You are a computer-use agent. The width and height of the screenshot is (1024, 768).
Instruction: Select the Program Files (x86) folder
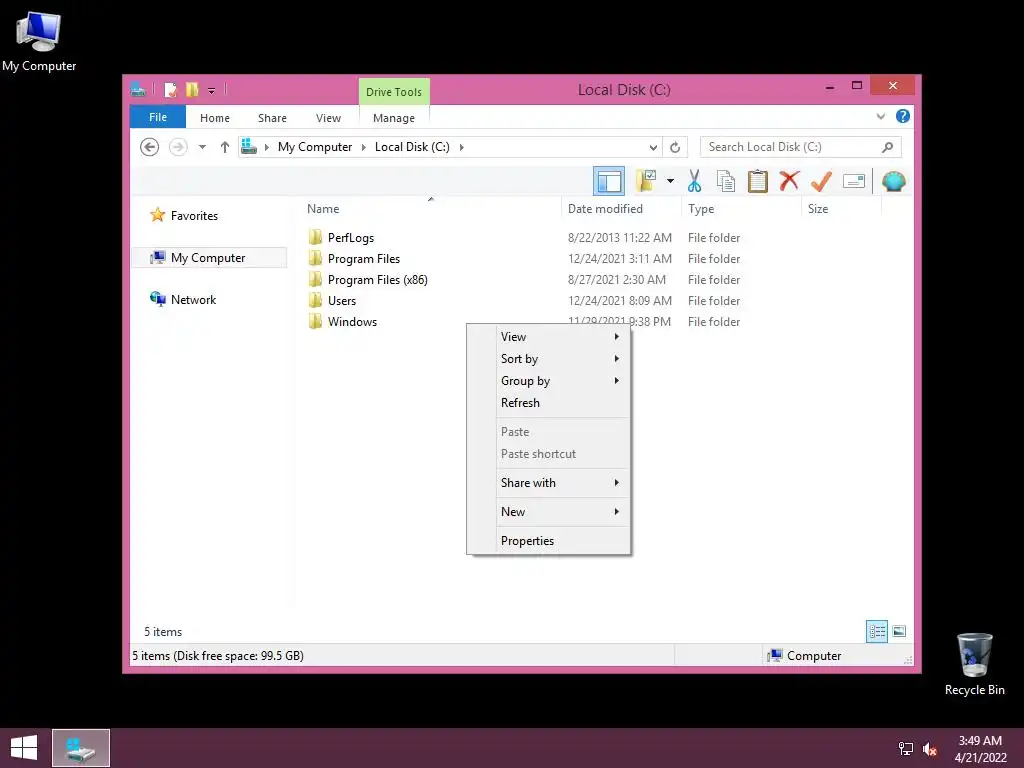377,280
